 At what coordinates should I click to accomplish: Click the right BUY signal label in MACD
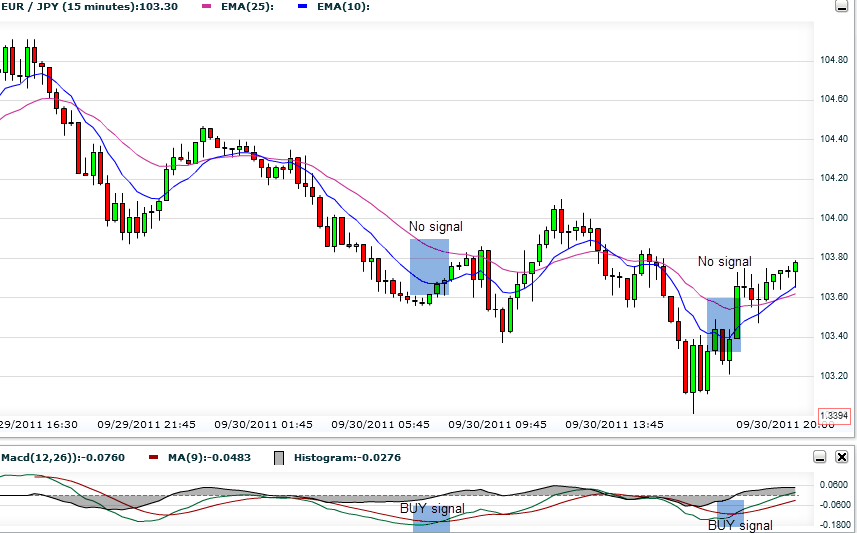[740, 525]
